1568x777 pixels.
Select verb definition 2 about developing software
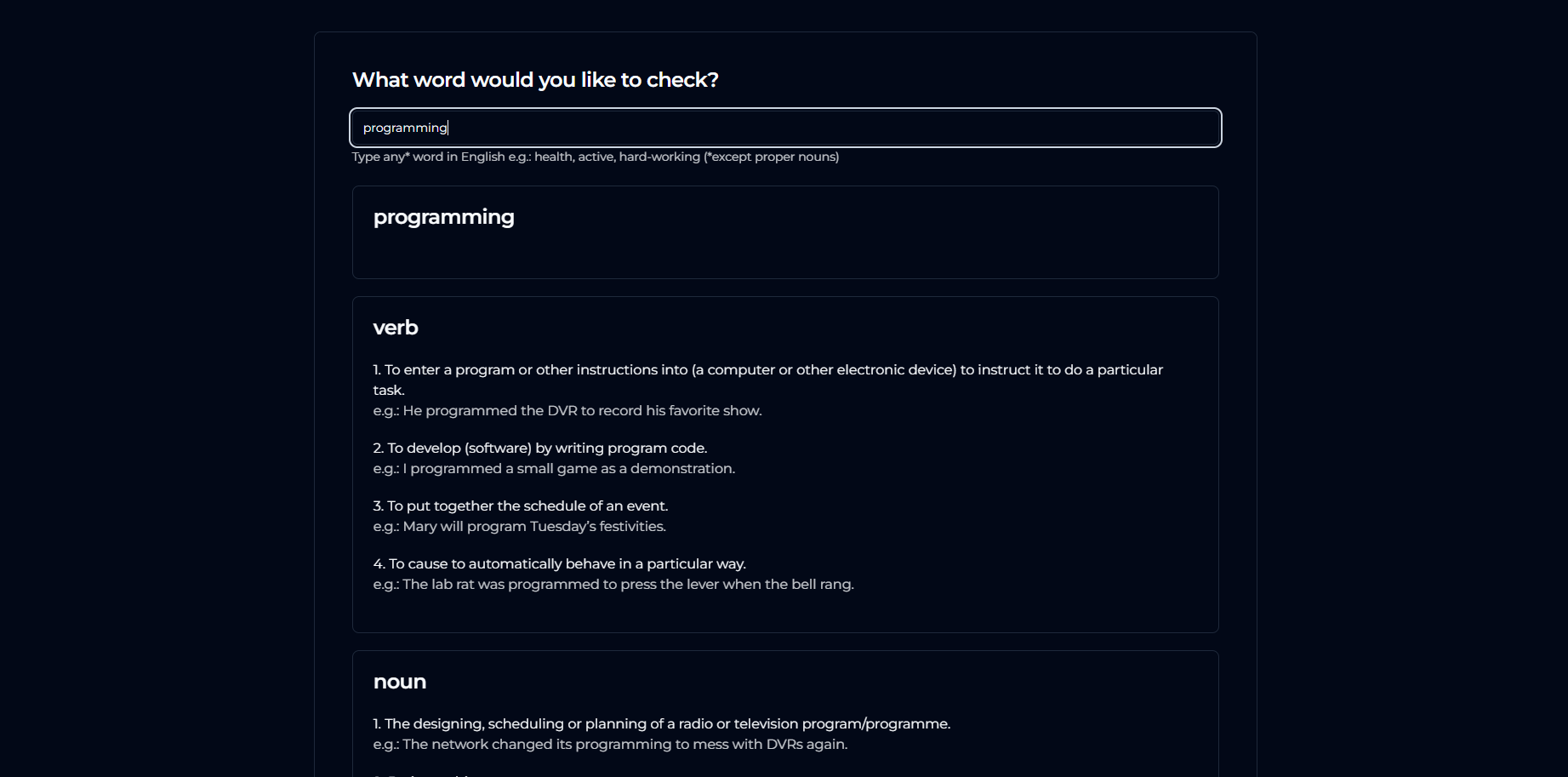(539, 448)
